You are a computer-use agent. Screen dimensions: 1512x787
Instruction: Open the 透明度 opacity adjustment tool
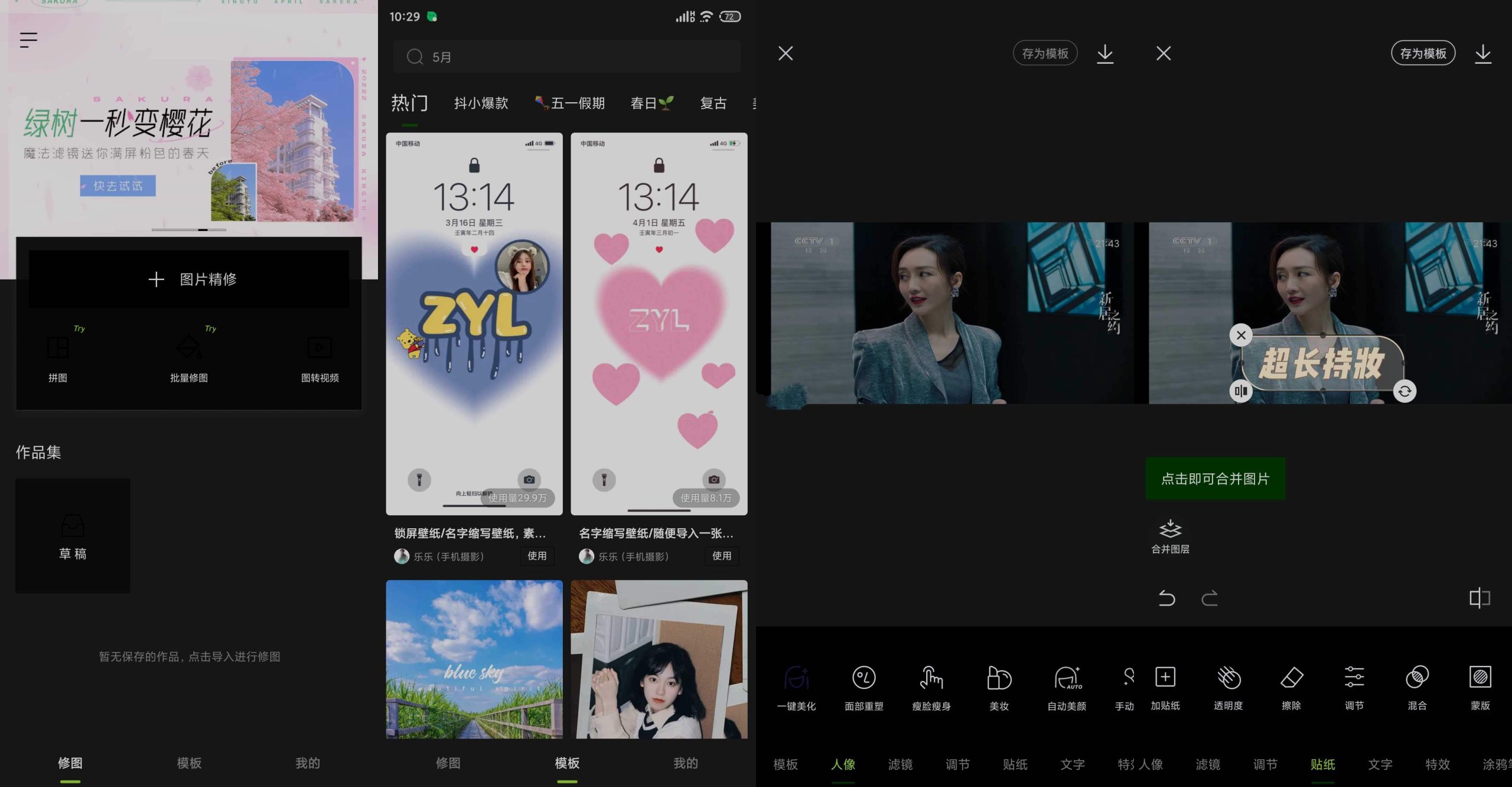click(1225, 687)
